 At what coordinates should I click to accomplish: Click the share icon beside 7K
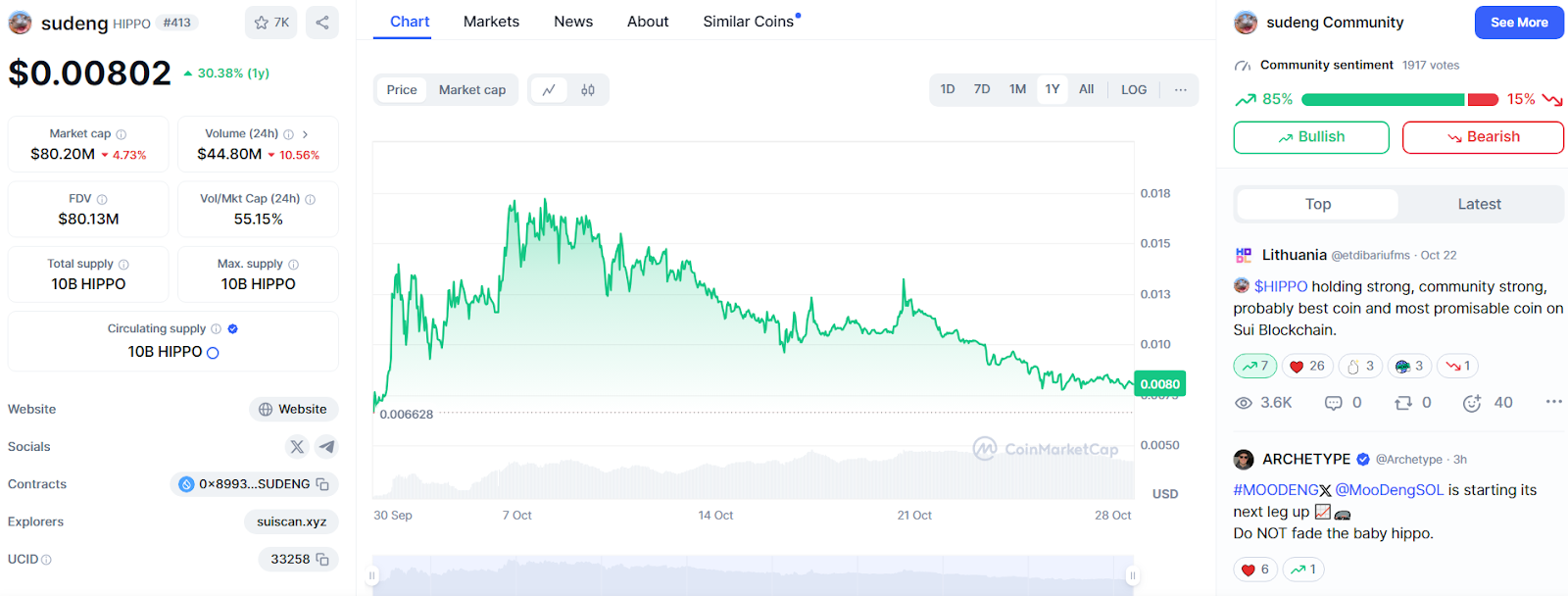tap(322, 23)
